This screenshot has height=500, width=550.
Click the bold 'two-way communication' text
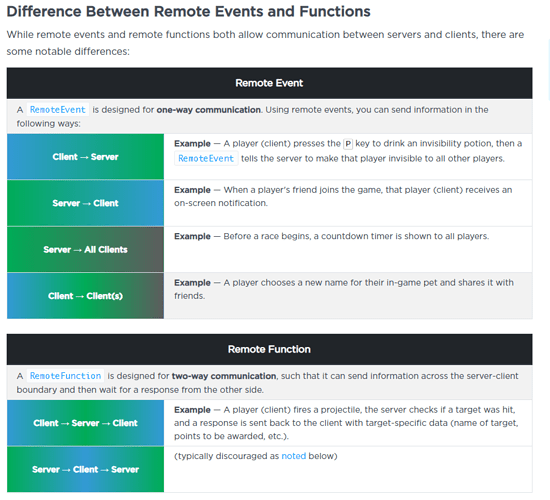[224, 376]
